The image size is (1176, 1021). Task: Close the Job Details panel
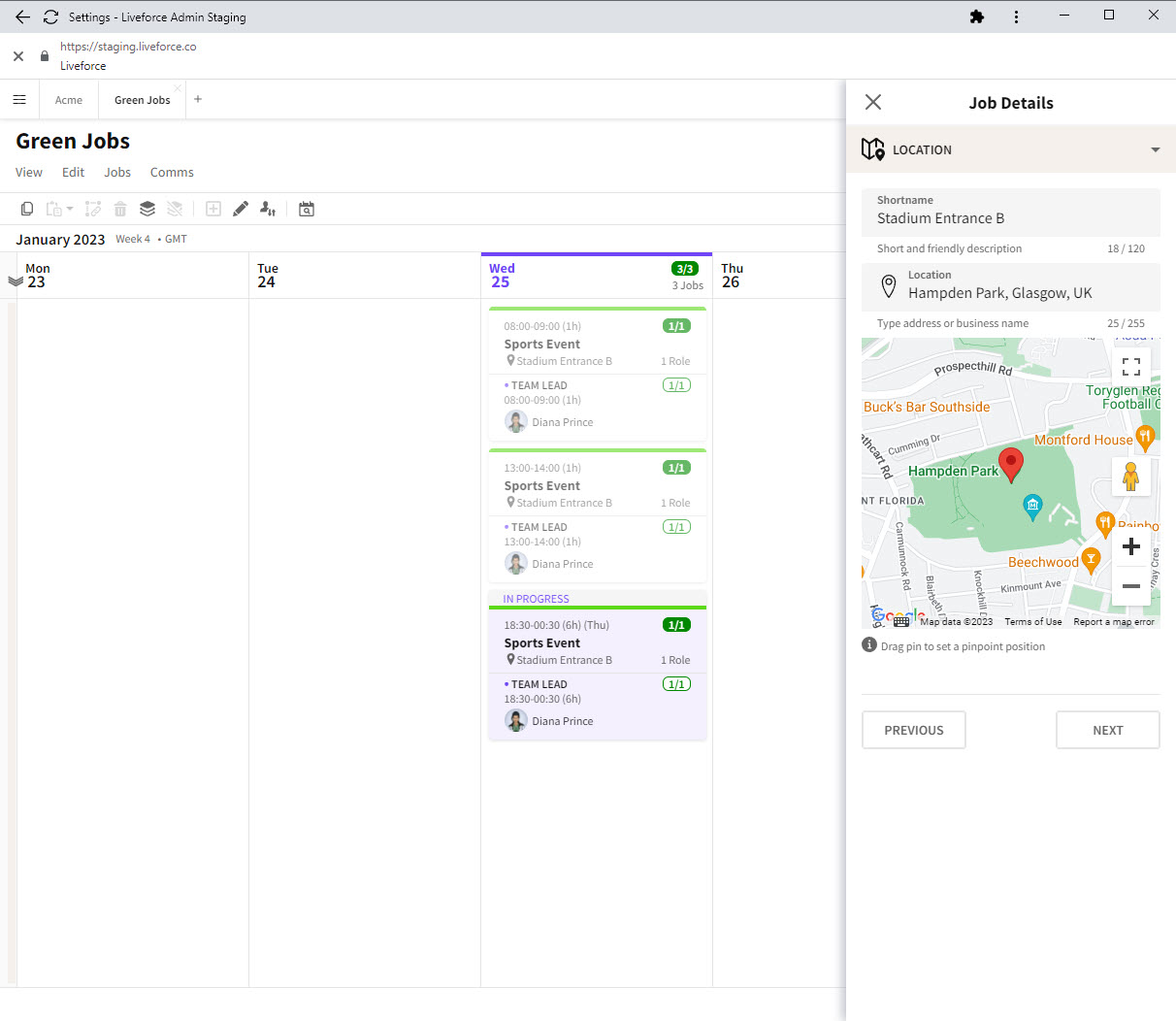point(873,102)
